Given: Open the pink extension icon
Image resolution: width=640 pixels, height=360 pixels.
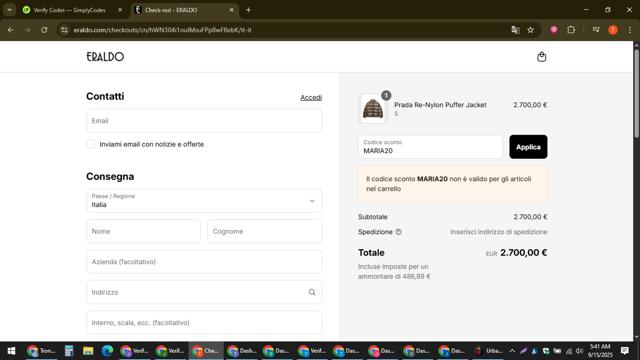Looking at the screenshot, I should pos(554,30).
